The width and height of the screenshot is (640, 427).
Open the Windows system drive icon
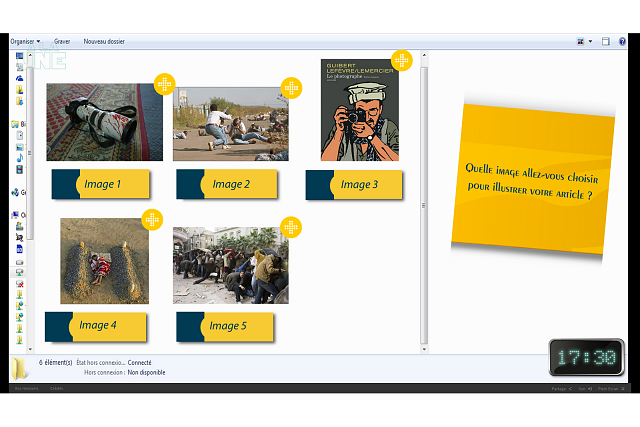(x=19, y=226)
